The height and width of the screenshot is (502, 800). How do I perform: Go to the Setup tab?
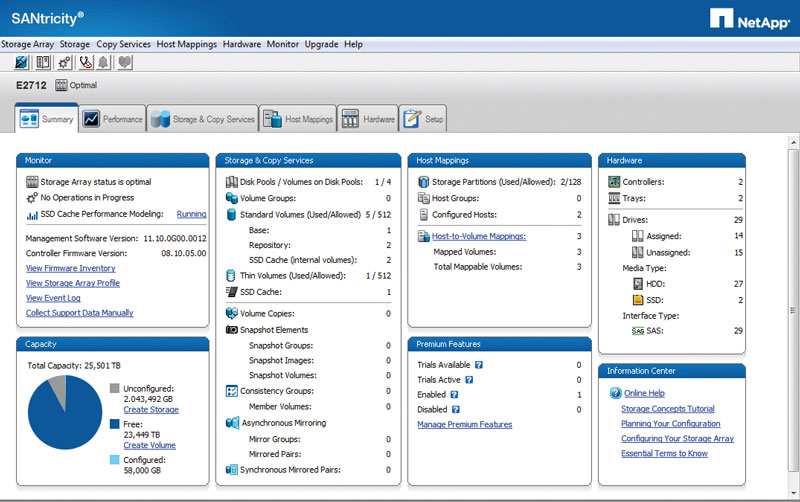click(424, 119)
